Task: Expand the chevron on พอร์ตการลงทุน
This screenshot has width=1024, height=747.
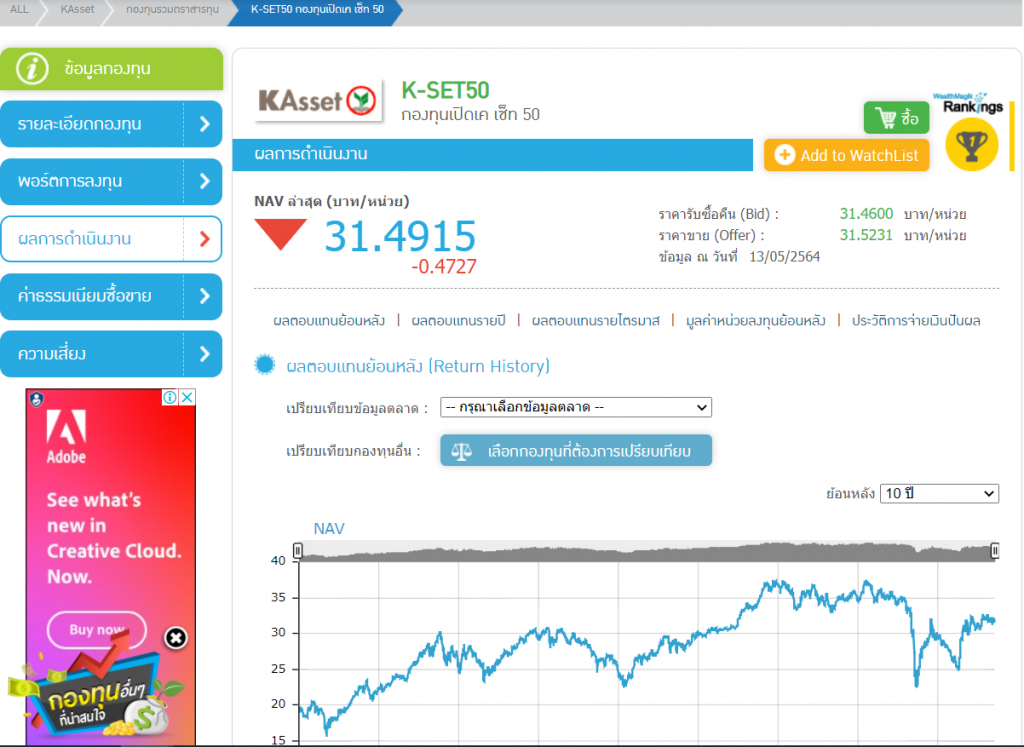Action: tap(204, 181)
